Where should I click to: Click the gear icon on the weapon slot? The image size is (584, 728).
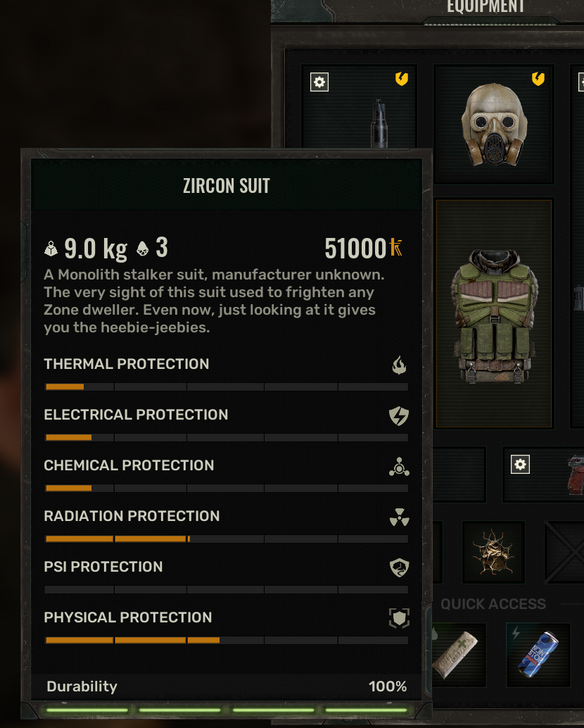click(319, 82)
